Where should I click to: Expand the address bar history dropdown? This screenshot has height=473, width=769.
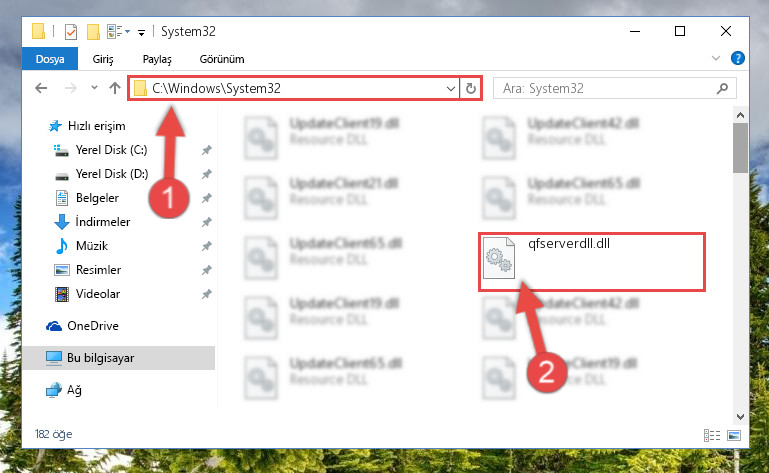(451, 89)
